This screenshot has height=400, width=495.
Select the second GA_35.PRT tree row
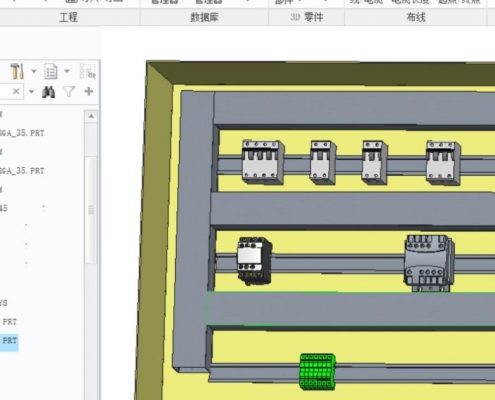coord(22,171)
